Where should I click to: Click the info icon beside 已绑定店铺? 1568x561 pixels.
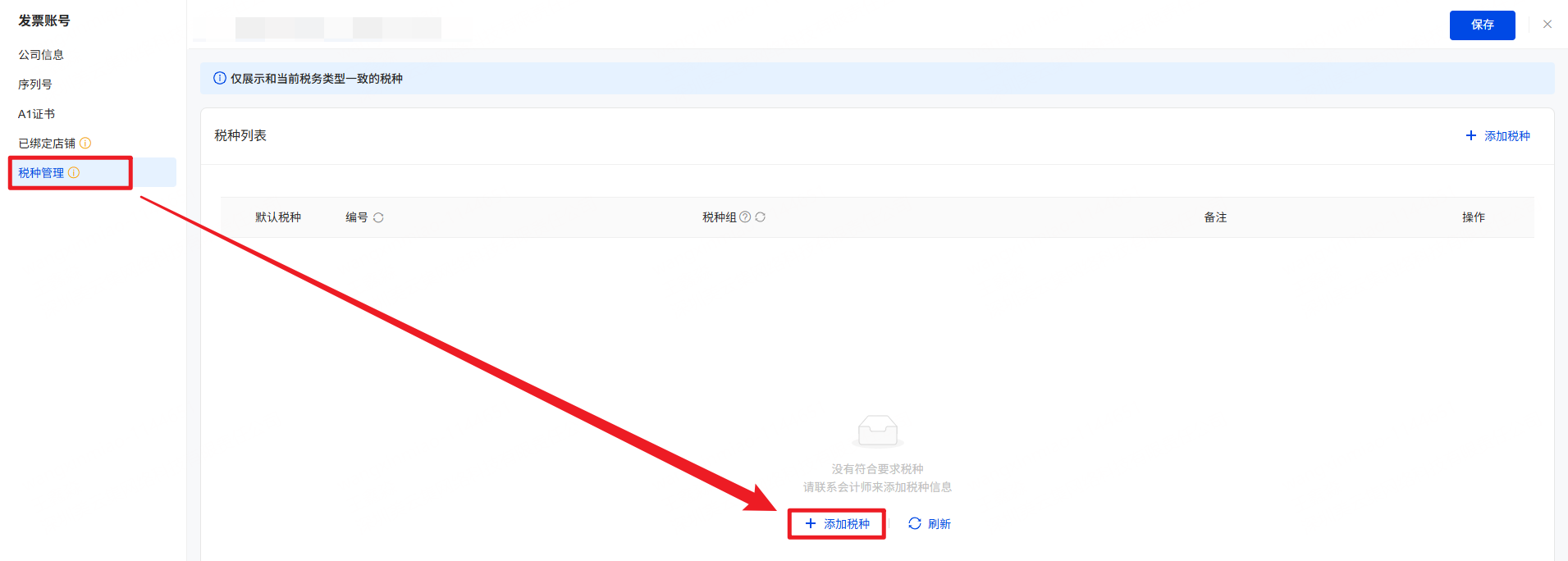click(x=85, y=143)
